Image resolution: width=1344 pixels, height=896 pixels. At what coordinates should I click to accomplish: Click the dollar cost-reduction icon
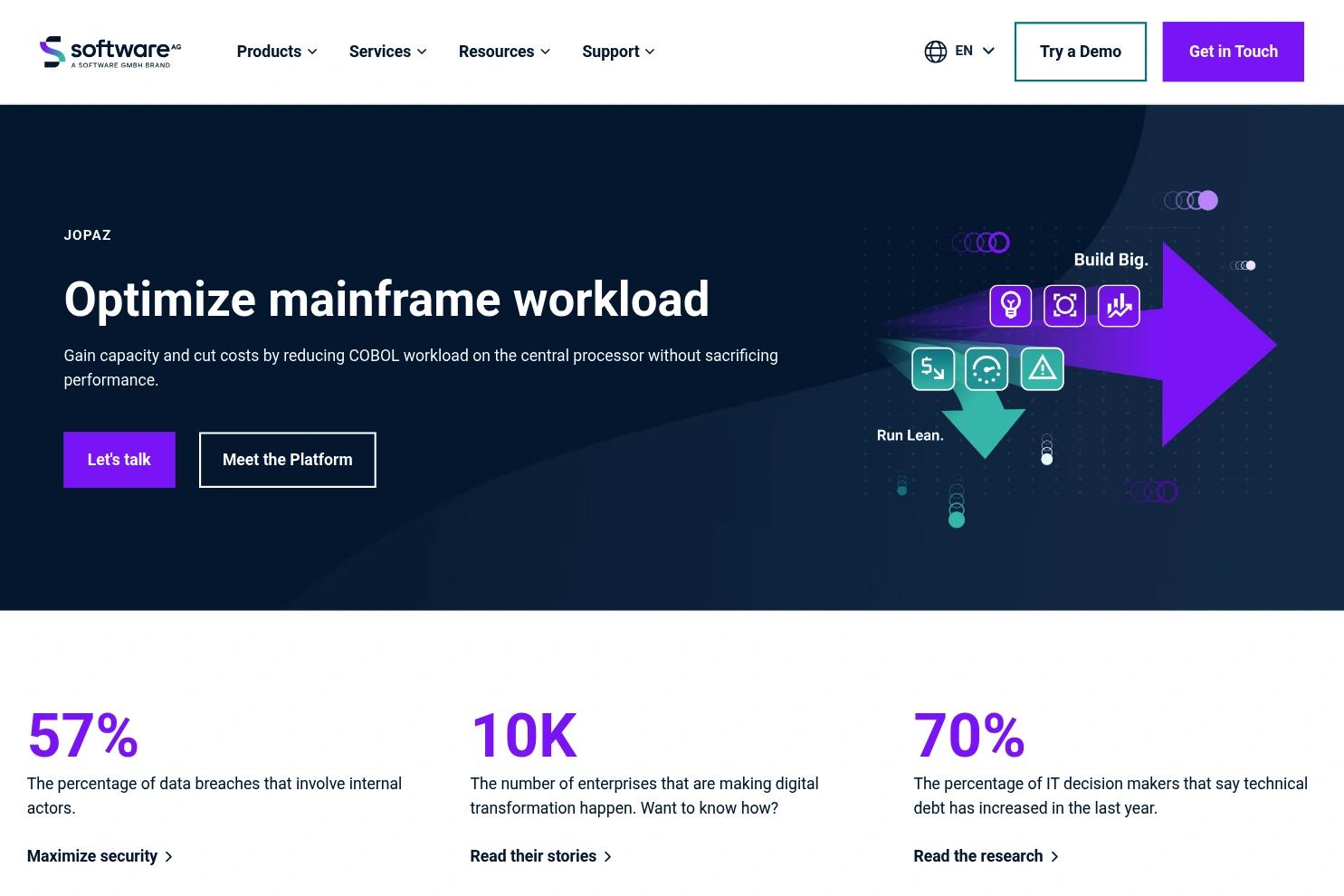click(x=933, y=368)
